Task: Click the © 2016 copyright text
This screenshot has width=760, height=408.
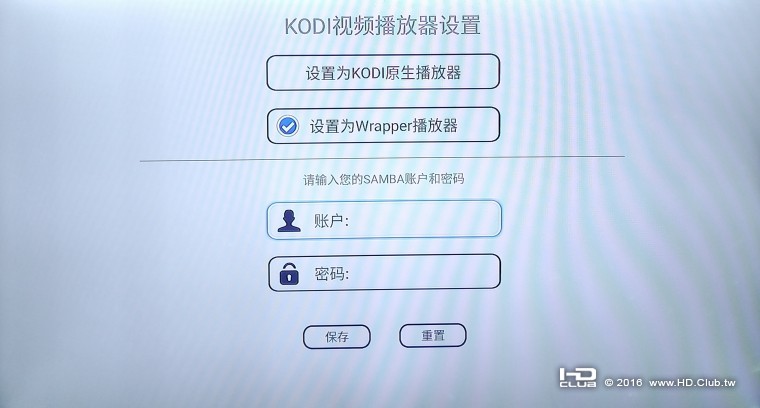Action: pyautogui.click(x=623, y=383)
